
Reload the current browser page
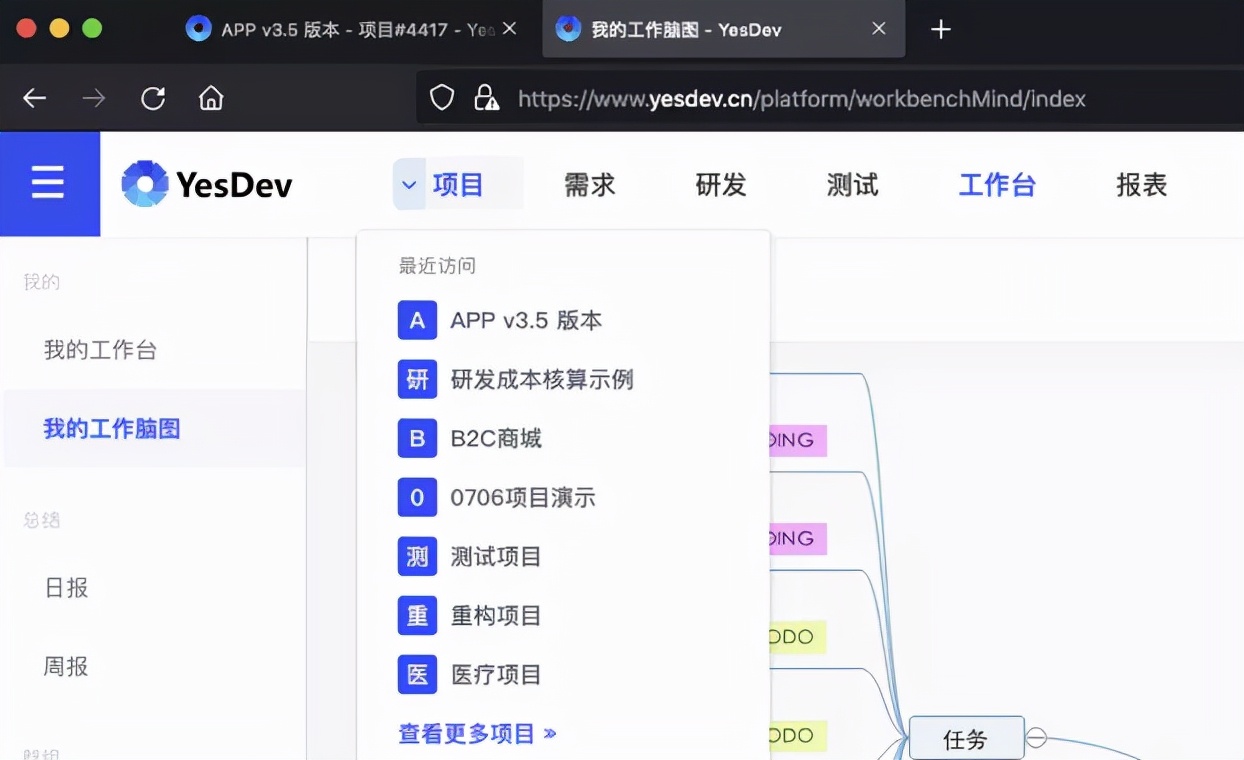point(153,98)
